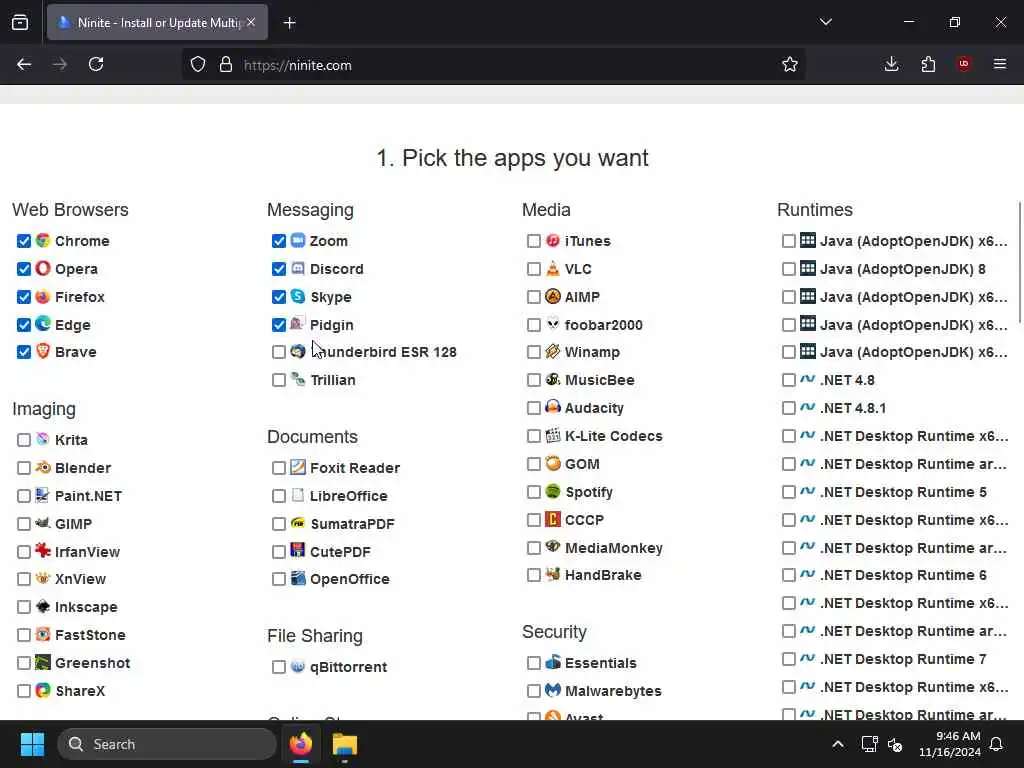This screenshot has width=1024, height=768.
Task: Click the Zoom app icon
Action: (298, 240)
